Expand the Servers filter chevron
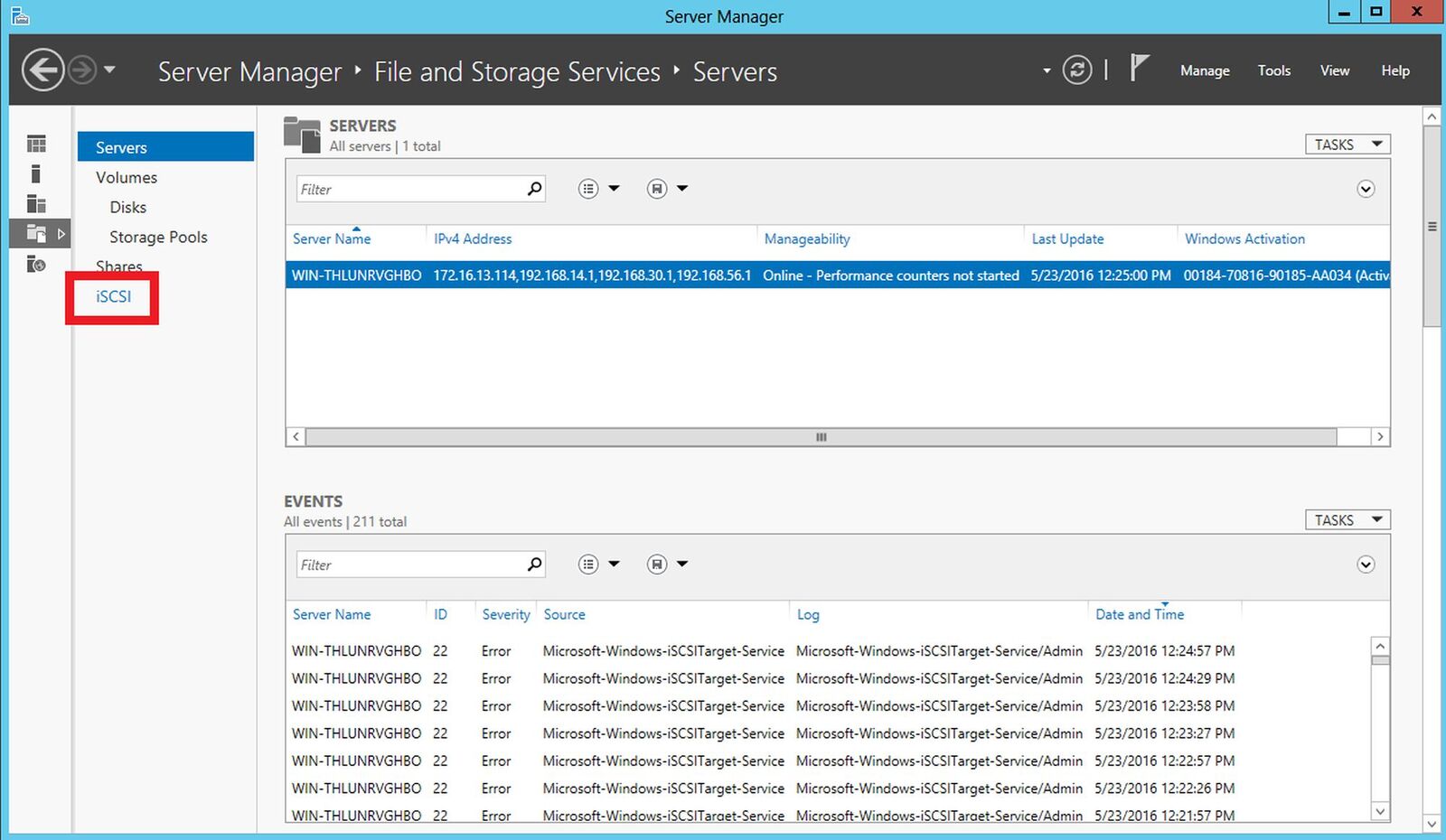Viewport: 1446px width, 840px height. (1366, 189)
